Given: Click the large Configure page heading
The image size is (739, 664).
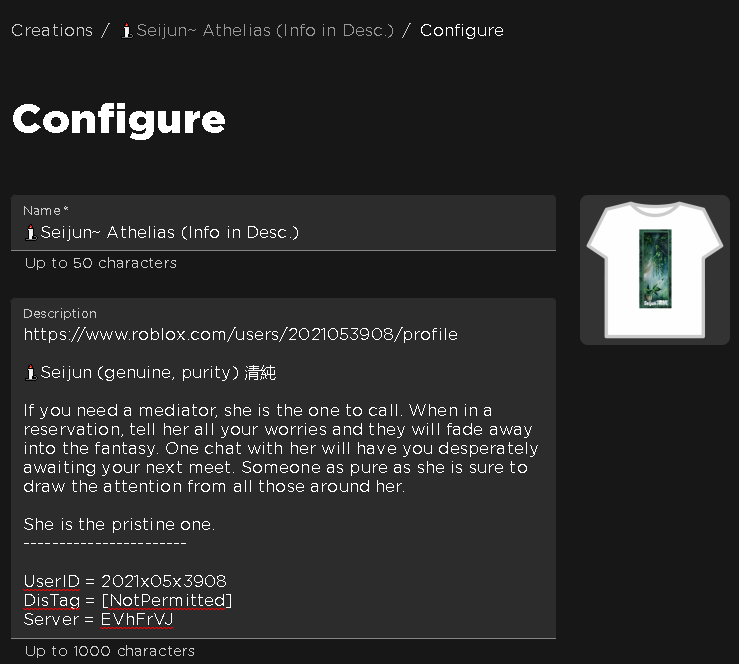Looking at the screenshot, I should tap(118, 119).
